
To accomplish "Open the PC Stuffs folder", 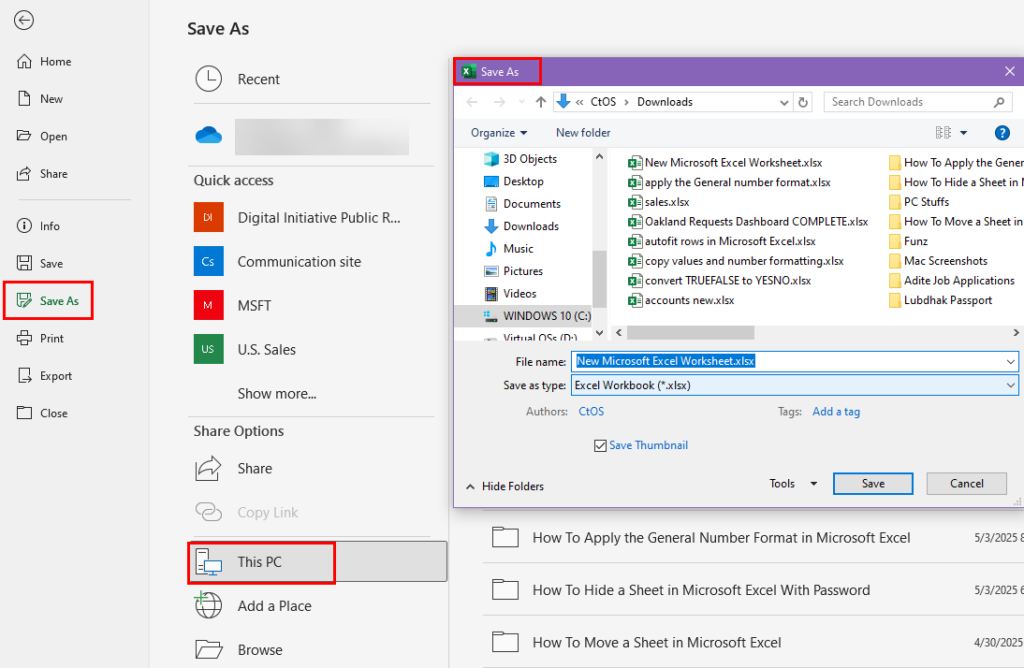I will (919, 202).
